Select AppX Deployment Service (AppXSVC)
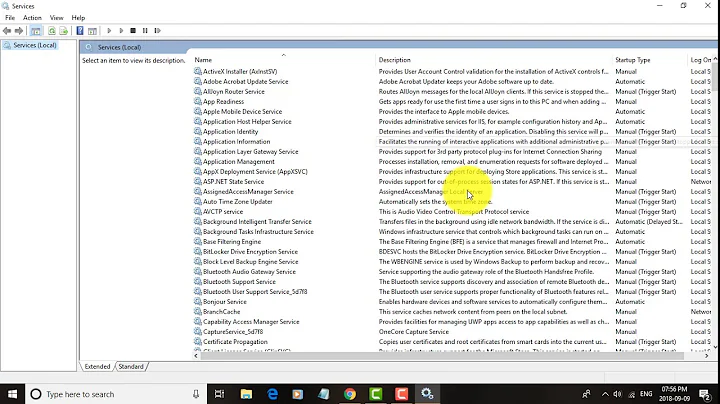Viewport: 720px width, 404px height. pos(255,172)
